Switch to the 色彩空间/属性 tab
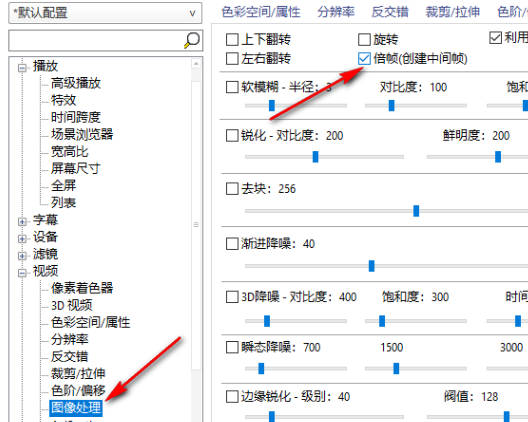 point(261,12)
